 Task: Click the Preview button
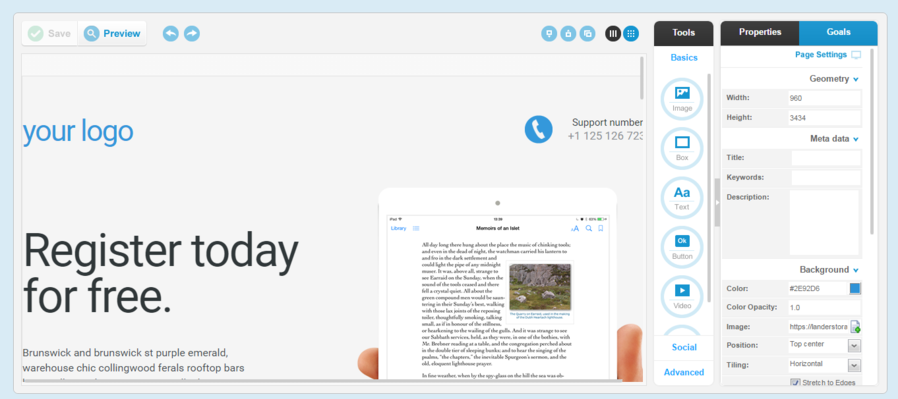tap(112, 33)
